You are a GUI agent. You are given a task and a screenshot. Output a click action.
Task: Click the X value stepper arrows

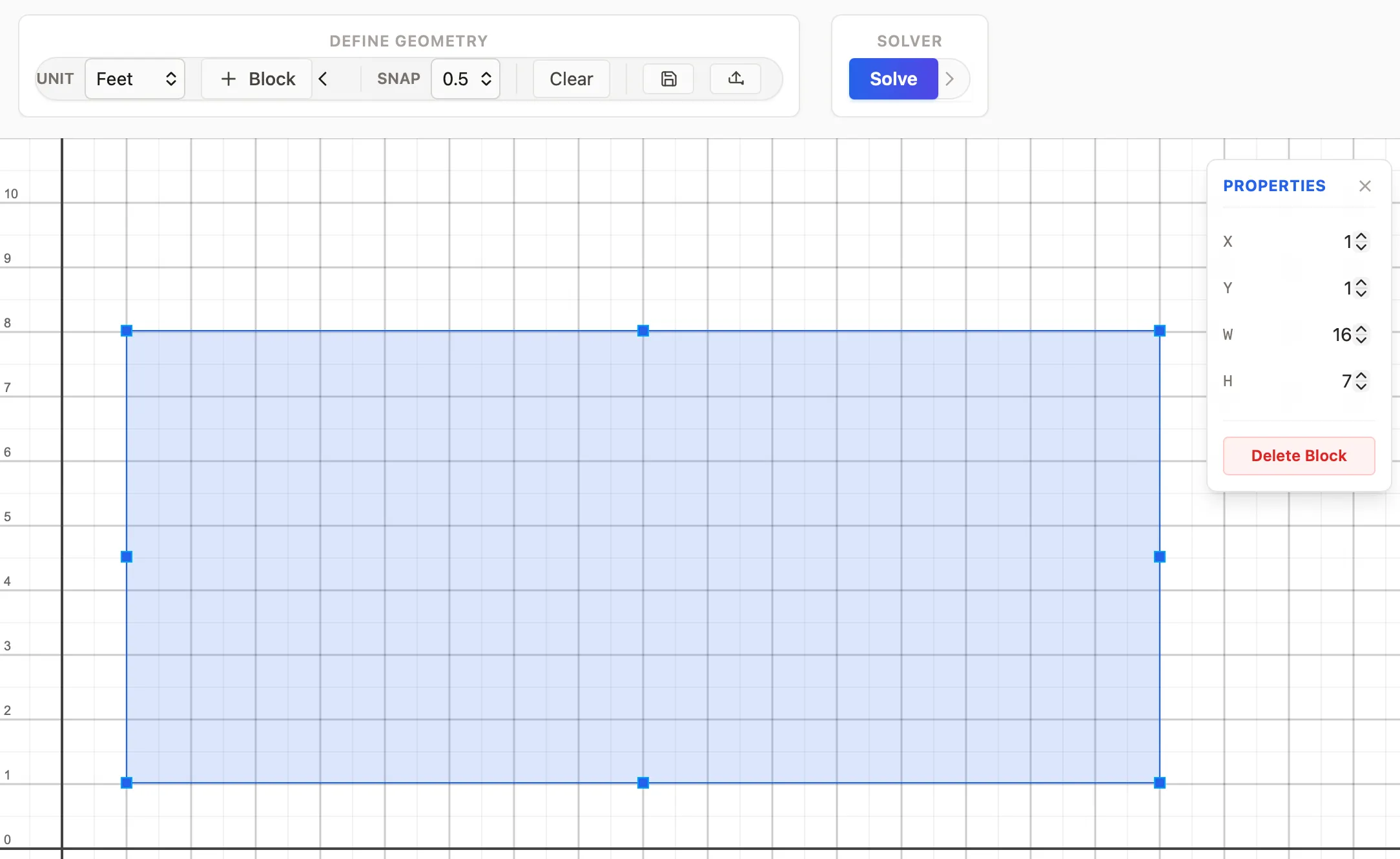1361,242
